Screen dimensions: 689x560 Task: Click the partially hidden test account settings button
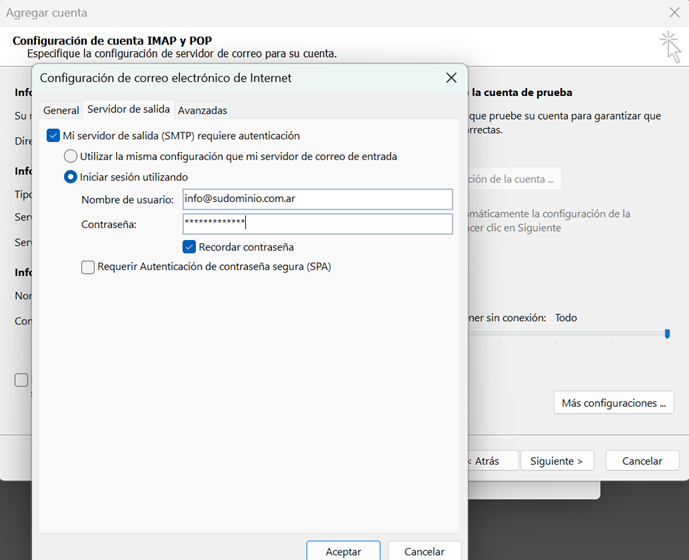514,180
